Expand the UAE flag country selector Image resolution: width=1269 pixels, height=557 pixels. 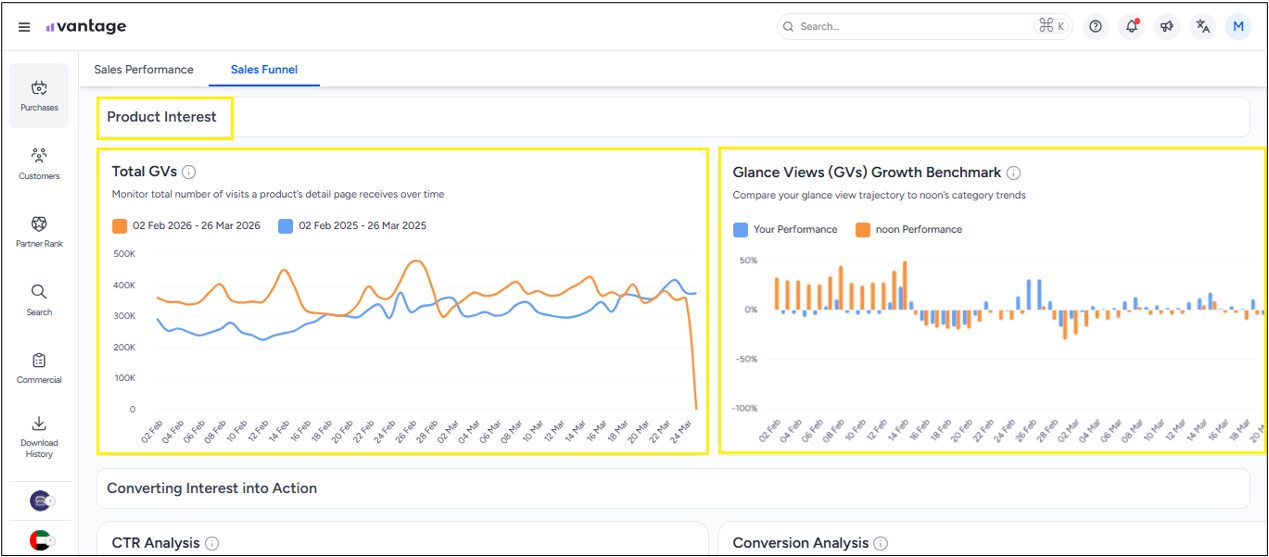(x=40, y=541)
